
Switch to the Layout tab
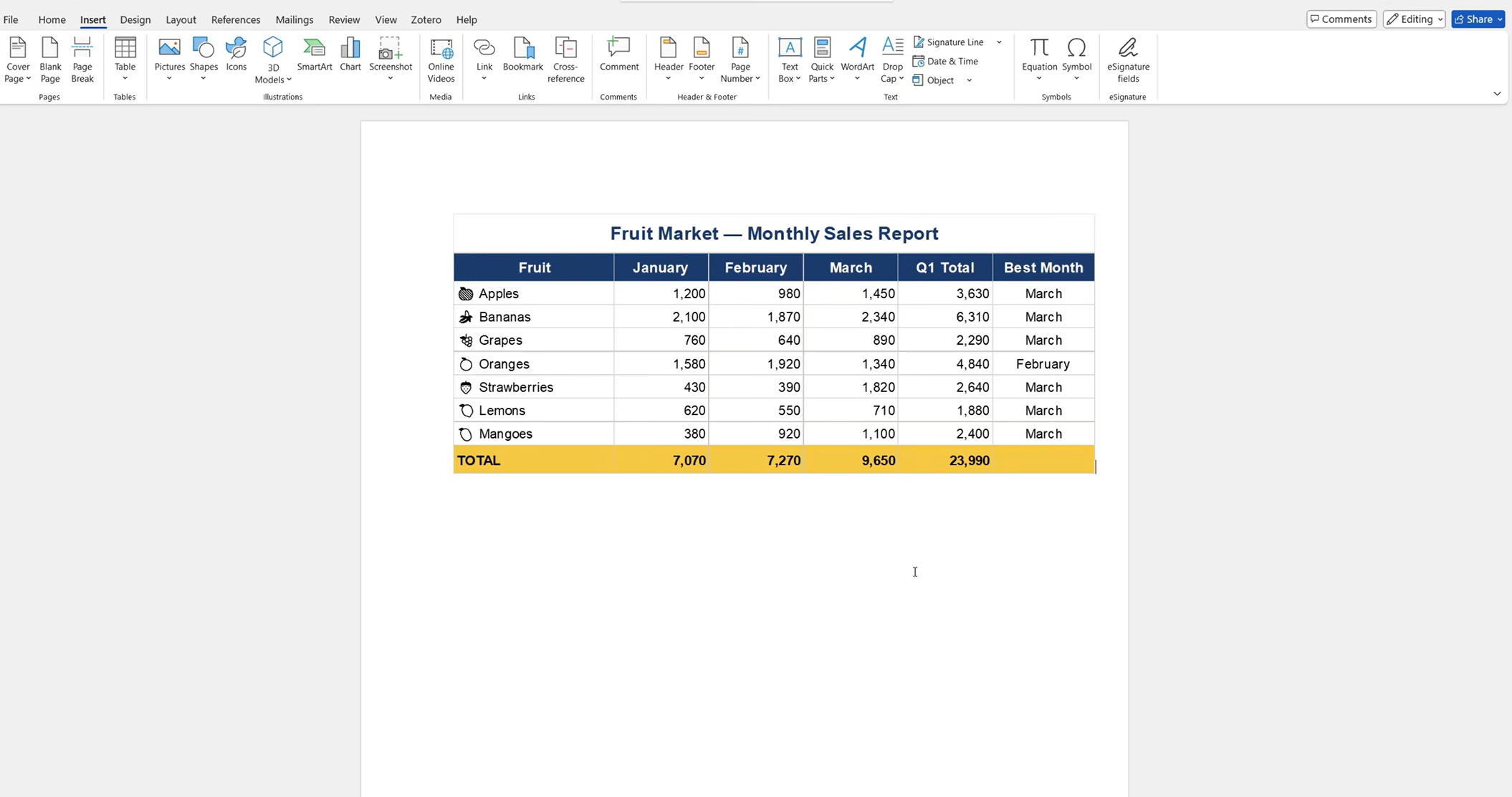click(x=181, y=19)
